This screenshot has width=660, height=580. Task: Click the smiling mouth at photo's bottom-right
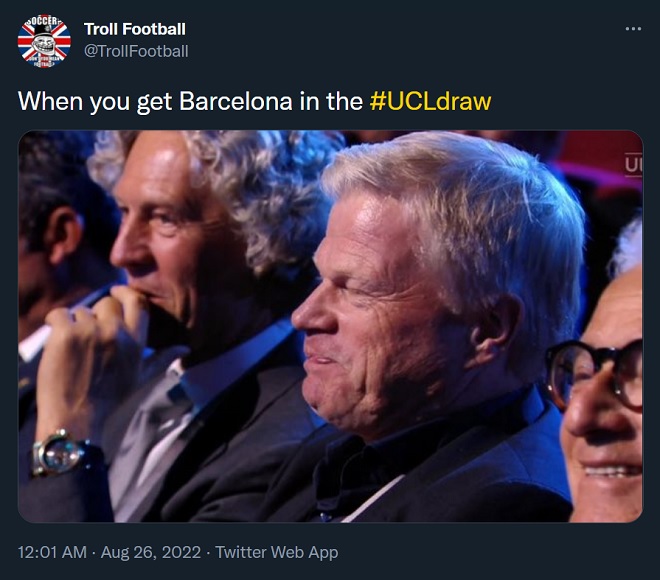612,470
